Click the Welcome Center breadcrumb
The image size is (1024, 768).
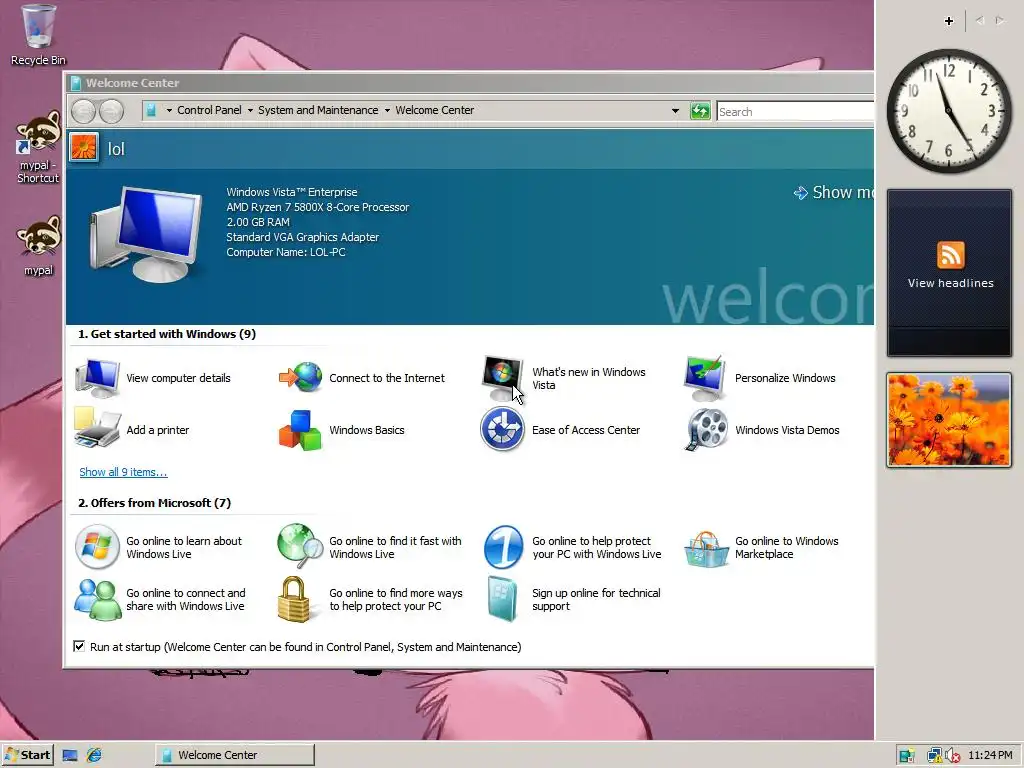(x=434, y=110)
